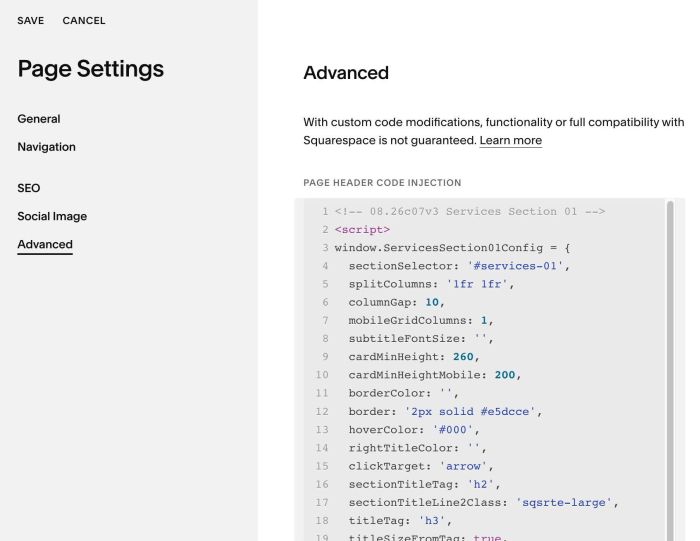
Task: Follow the Learn more link
Action: point(511,140)
